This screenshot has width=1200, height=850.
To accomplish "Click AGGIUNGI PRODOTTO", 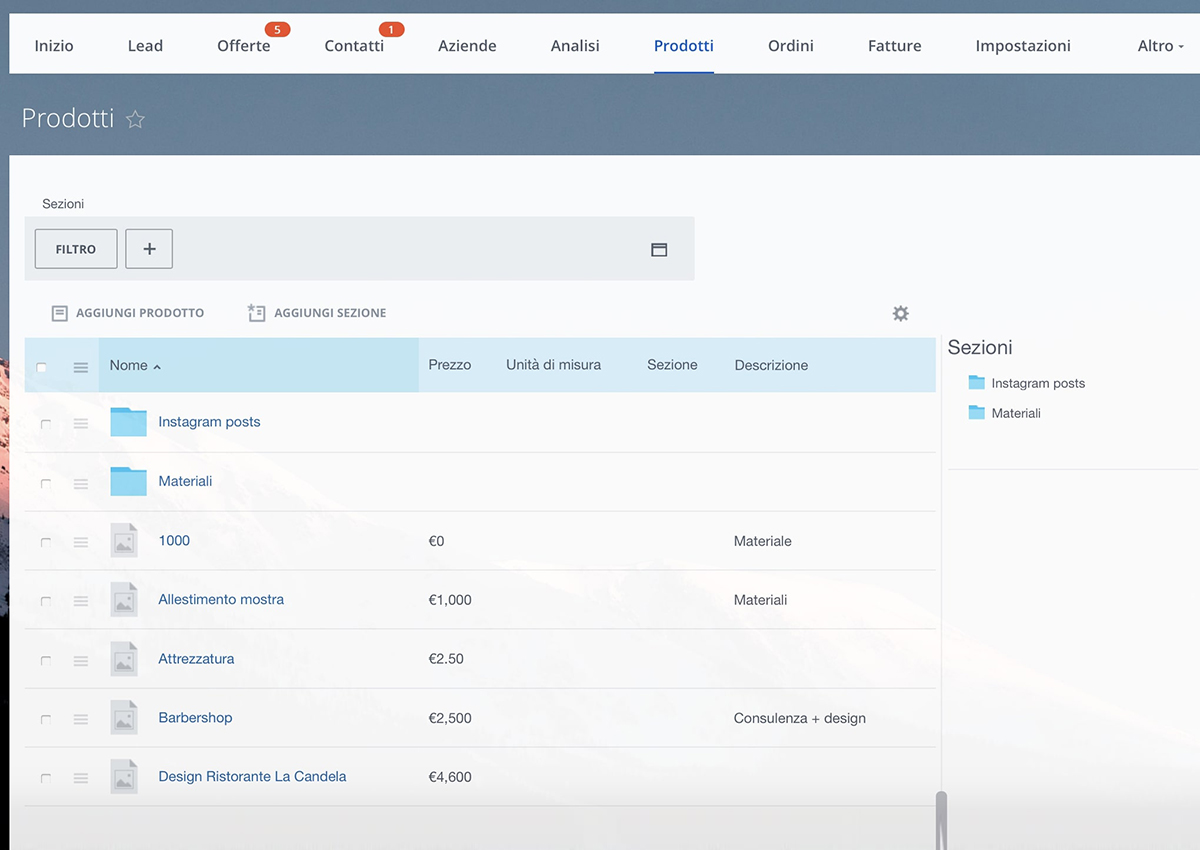I will tap(128, 313).
